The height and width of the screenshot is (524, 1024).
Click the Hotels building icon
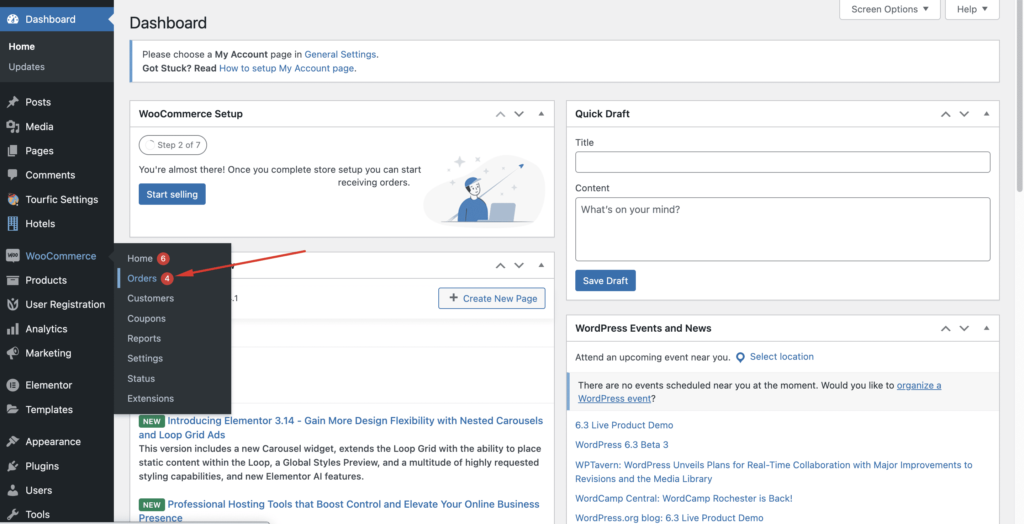coord(12,223)
